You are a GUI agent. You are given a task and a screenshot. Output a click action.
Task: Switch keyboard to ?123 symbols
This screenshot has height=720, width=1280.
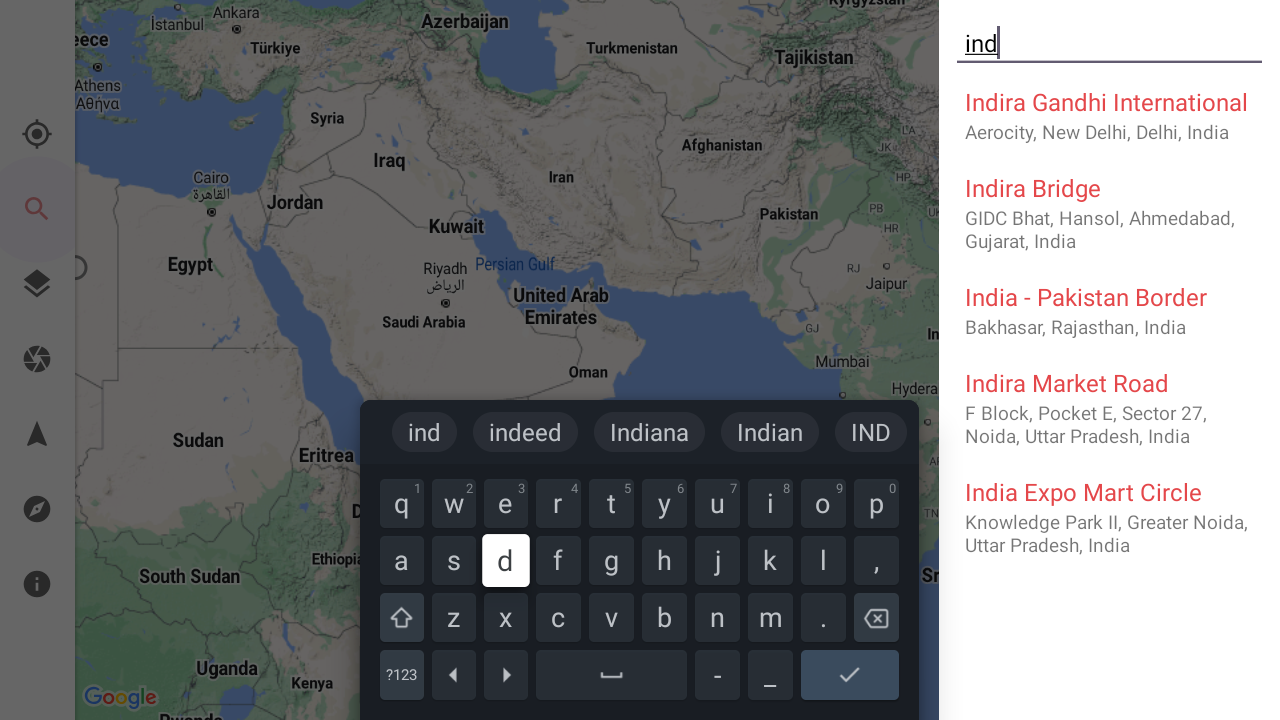(402, 675)
